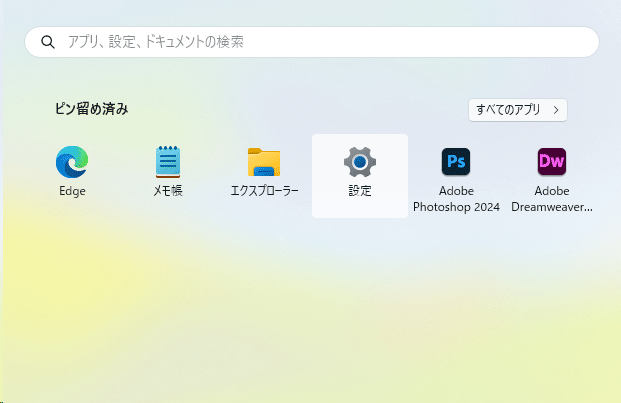Click the メモ帳 text label
The width and height of the screenshot is (621, 403).
click(x=167, y=191)
